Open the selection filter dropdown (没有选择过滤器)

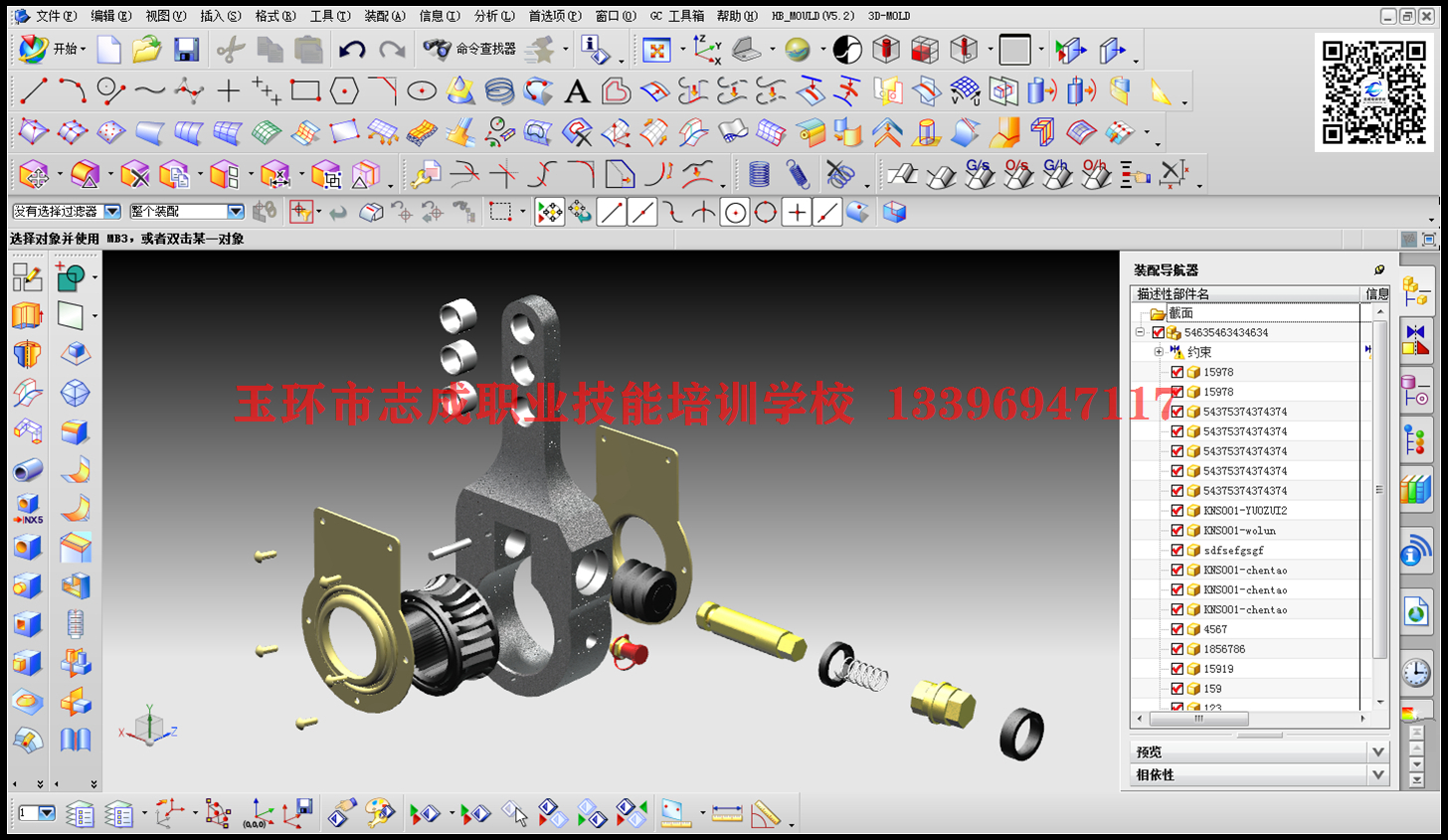[112, 212]
